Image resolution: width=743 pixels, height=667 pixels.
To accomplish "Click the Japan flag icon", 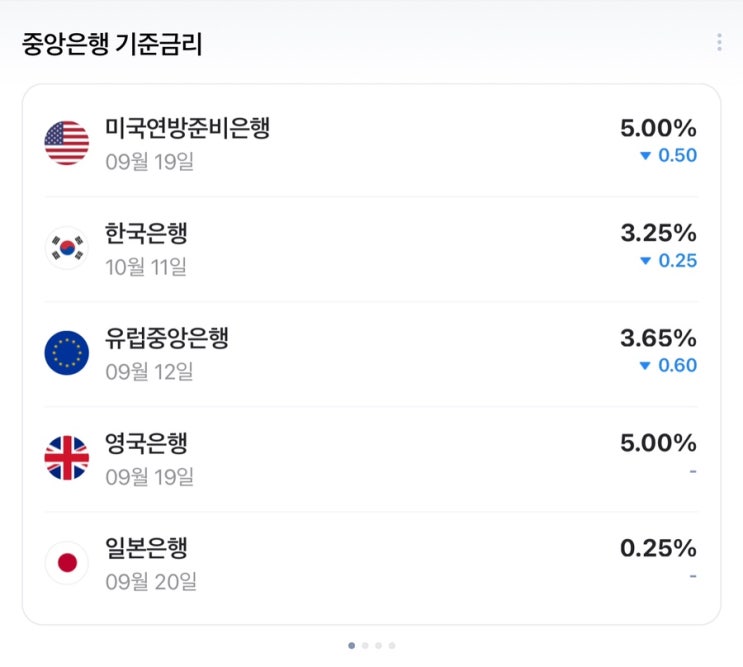I will pos(67,563).
